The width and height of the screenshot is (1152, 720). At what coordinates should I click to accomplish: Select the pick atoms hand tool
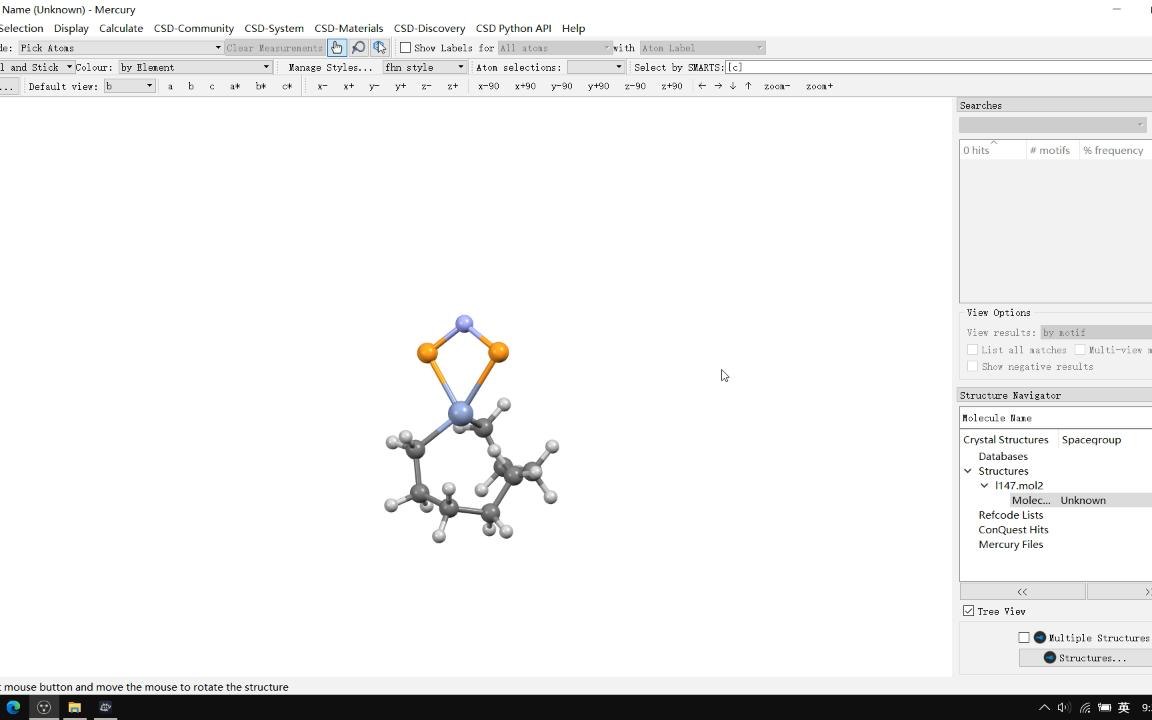tap(337, 47)
